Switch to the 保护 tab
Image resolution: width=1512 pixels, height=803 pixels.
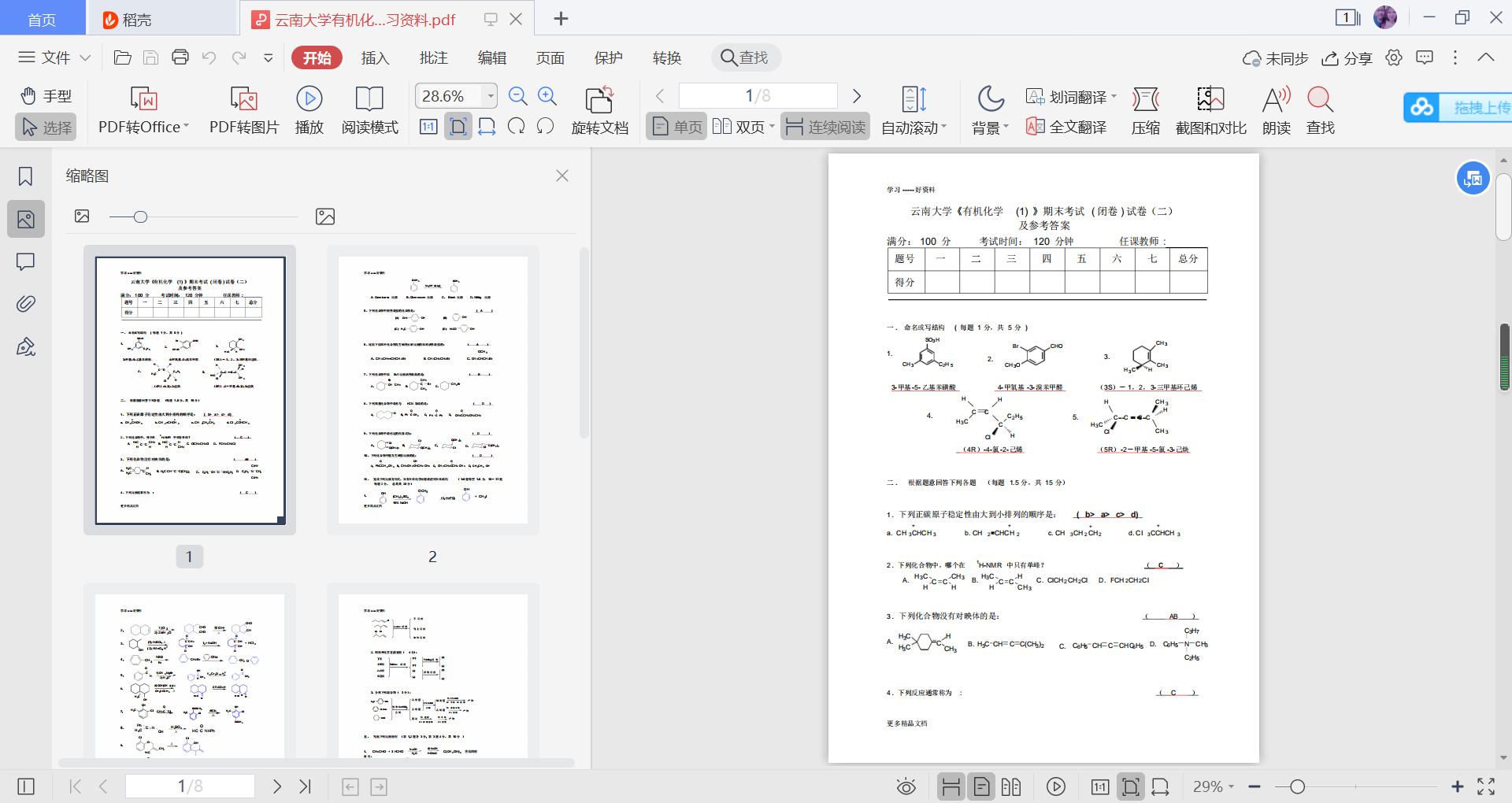point(608,57)
